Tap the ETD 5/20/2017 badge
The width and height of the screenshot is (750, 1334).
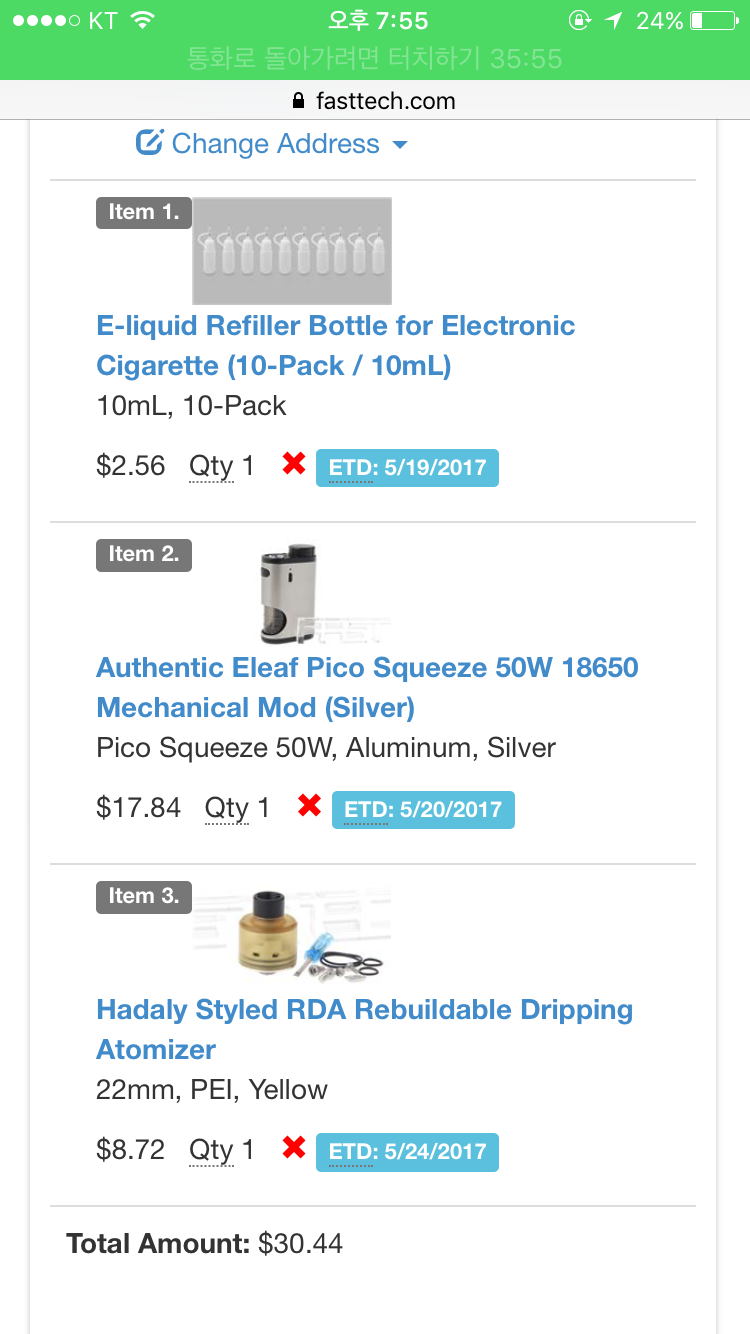coord(423,809)
